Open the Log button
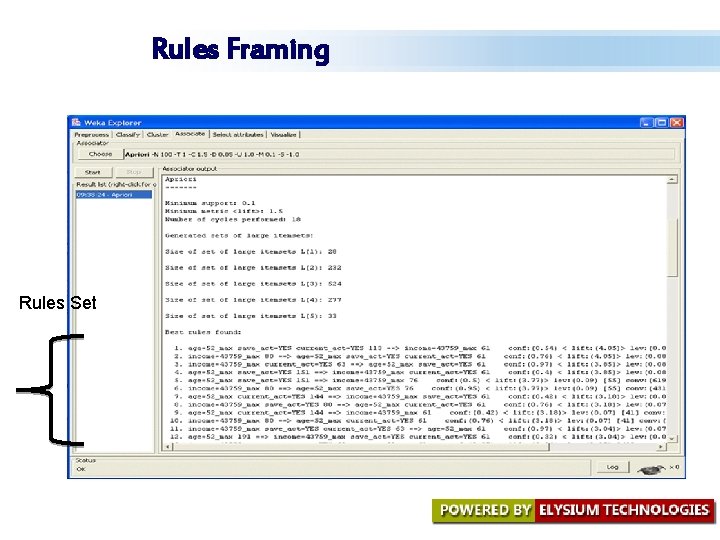The height and width of the screenshot is (540, 720). click(x=612, y=467)
